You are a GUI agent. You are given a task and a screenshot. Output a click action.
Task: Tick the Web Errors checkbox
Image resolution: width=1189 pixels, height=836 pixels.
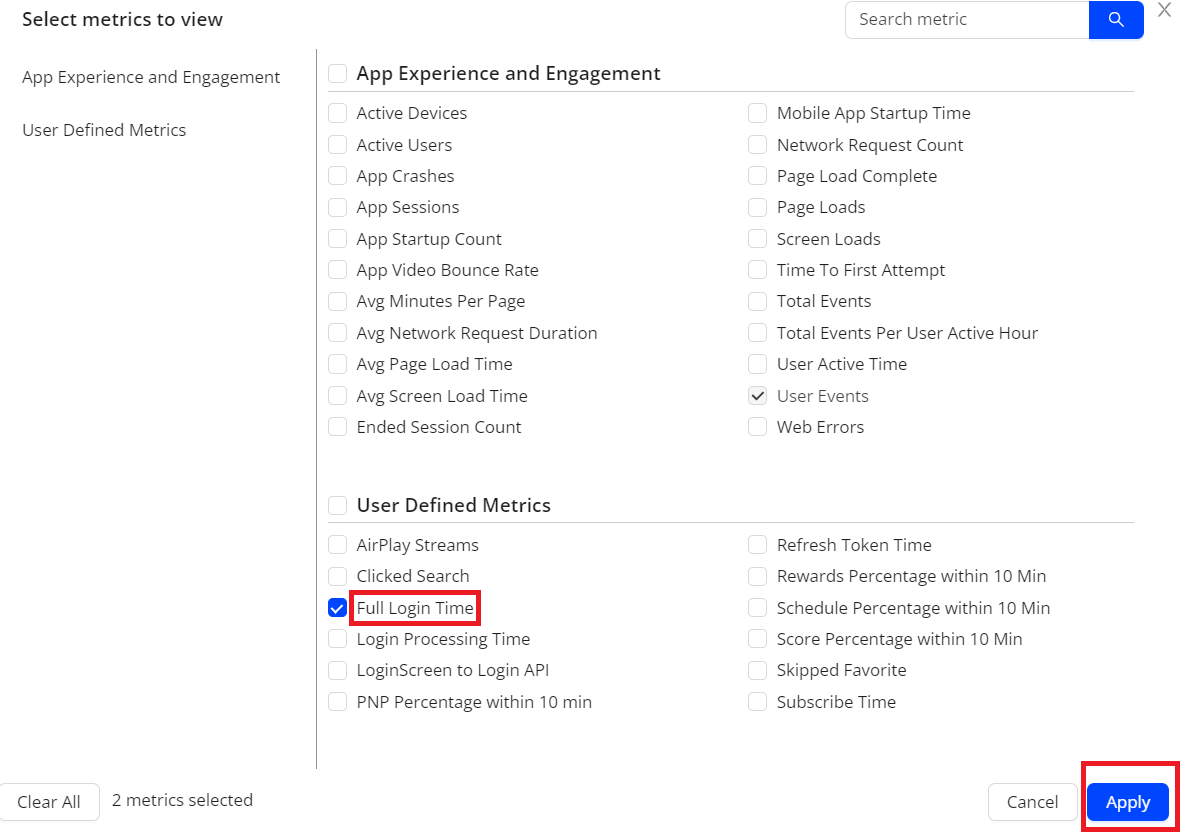click(x=758, y=427)
